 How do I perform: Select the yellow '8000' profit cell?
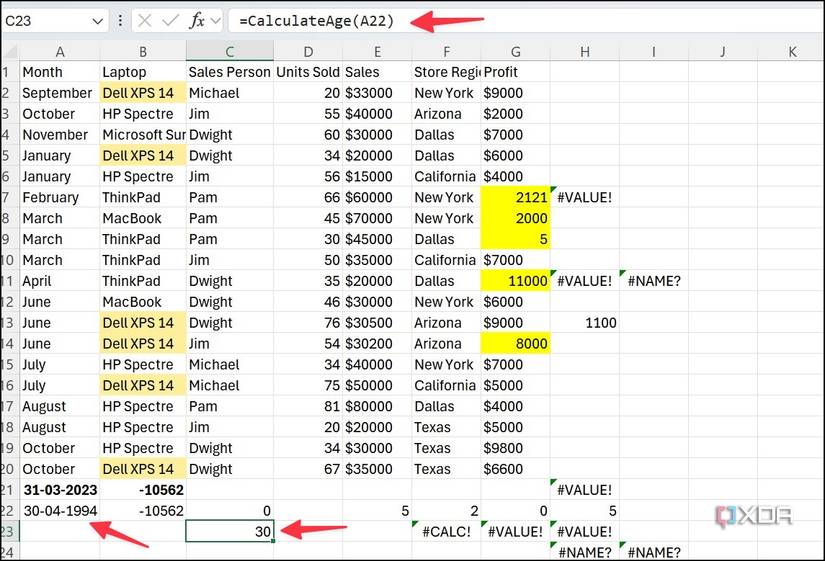coord(516,344)
